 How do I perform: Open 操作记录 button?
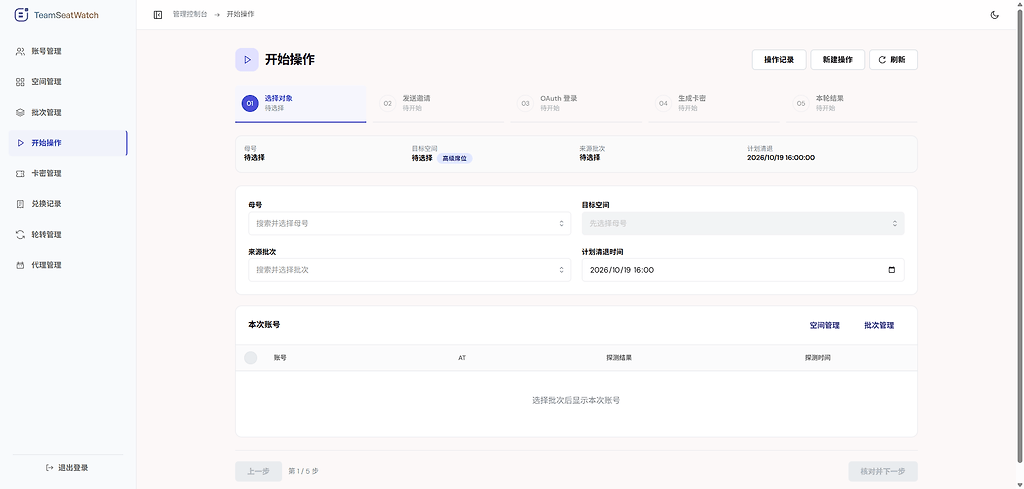point(779,59)
